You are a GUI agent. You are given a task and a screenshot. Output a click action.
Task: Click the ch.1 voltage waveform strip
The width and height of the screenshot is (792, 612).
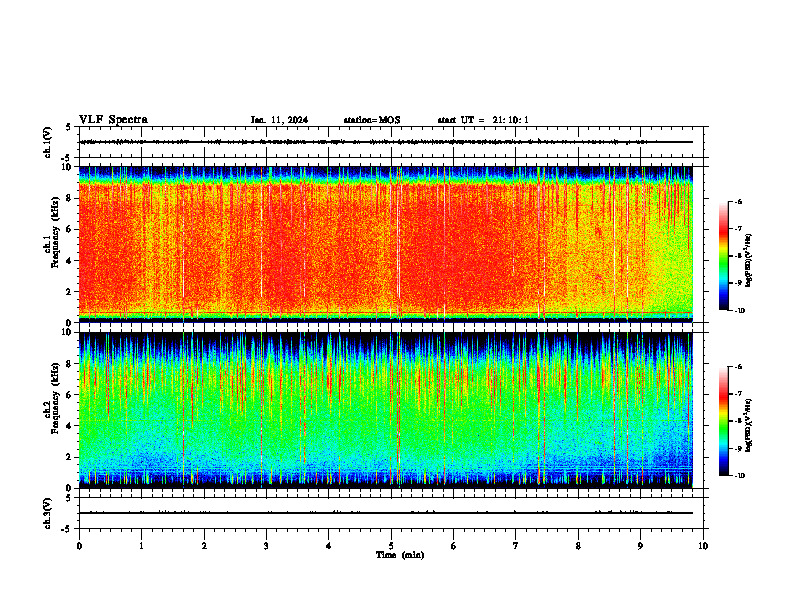(x=391, y=142)
